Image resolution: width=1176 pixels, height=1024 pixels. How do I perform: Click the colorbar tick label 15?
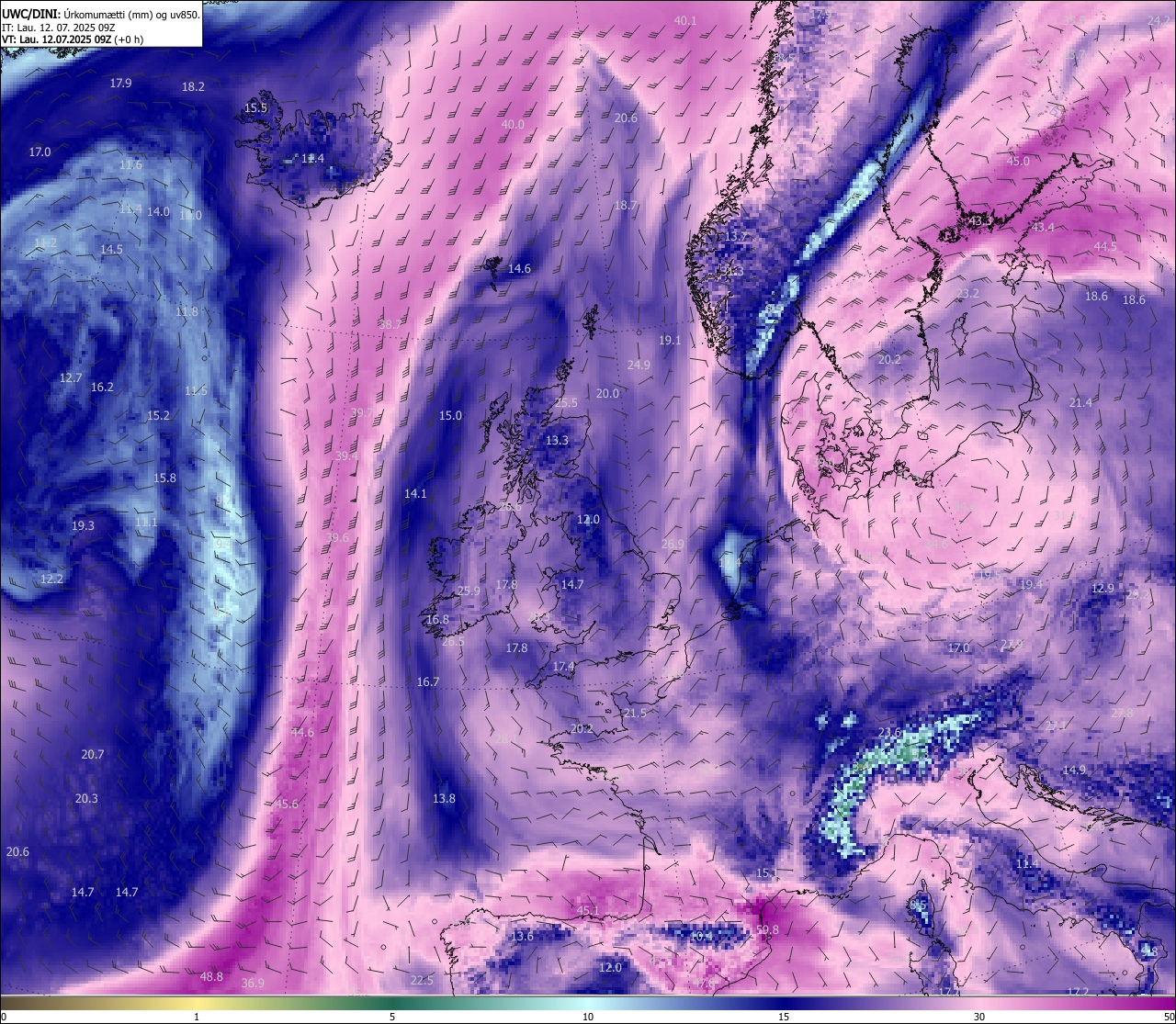784,1017
